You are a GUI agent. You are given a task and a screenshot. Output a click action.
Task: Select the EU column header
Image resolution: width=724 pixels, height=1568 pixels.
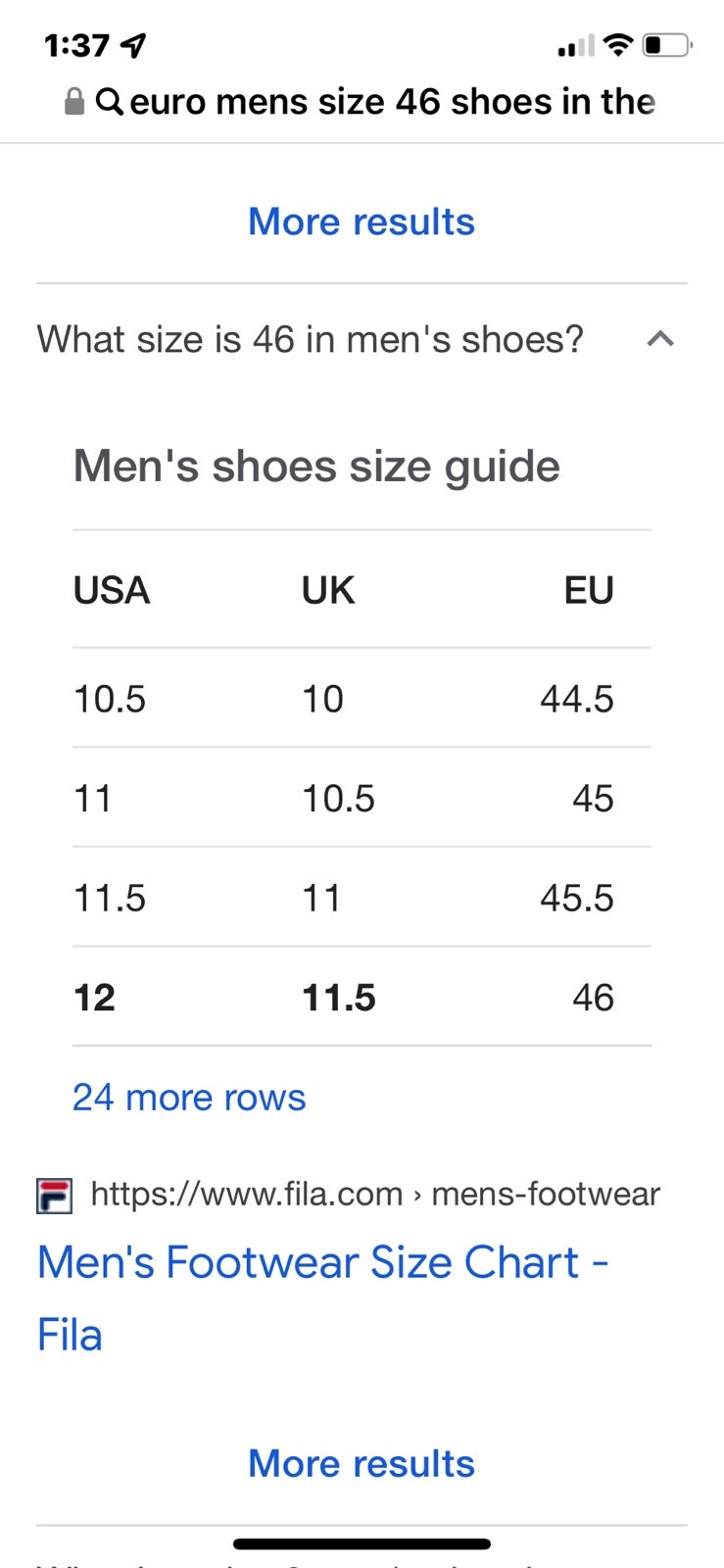pyautogui.click(x=589, y=591)
